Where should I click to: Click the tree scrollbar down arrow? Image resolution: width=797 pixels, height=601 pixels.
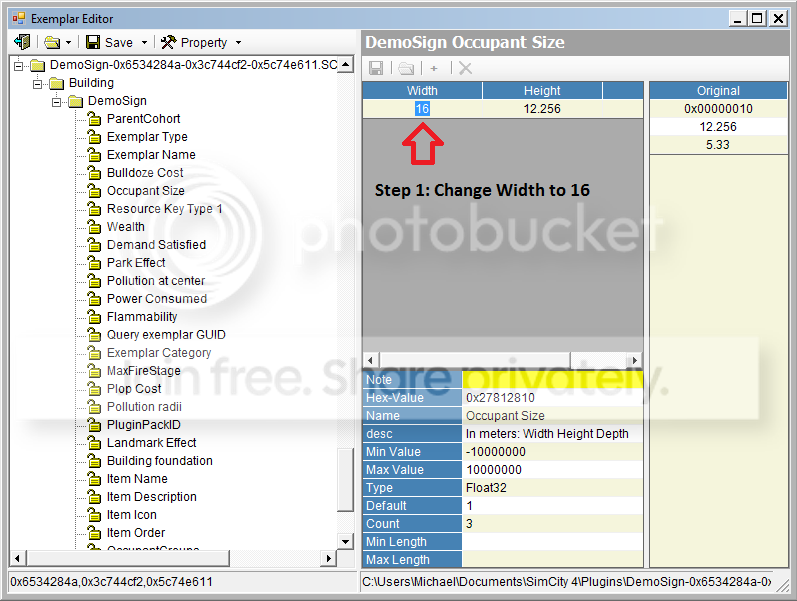point(346,542)
